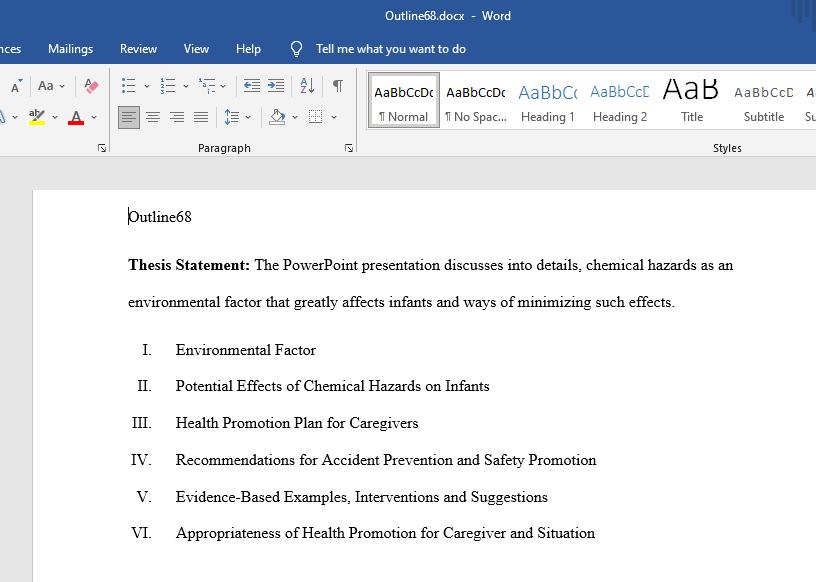Apply red font color
Image resolution: width=816 pixels, height=582 pixels.
pos(76,117)
